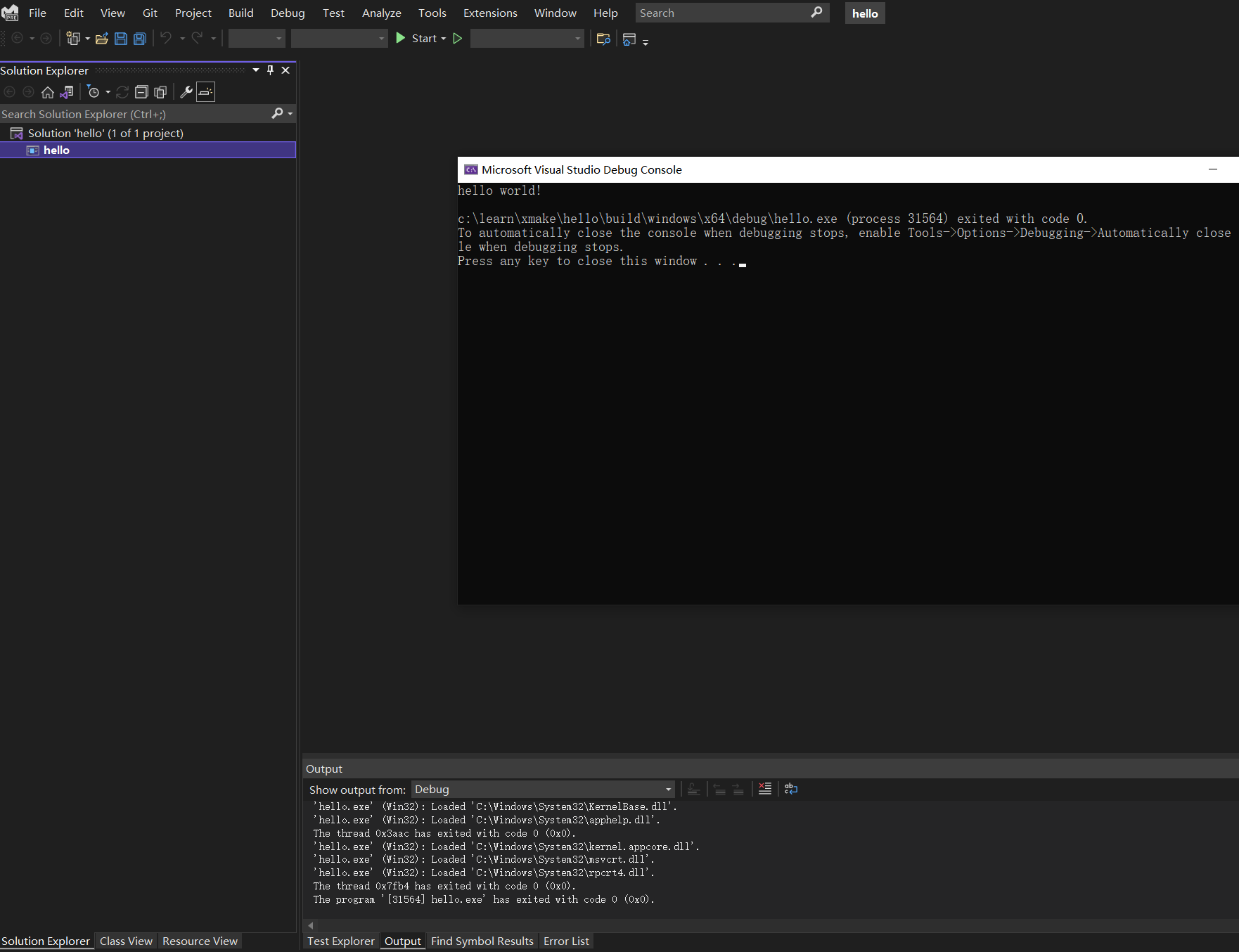Open the Extensions menu
This screenshot has width=1239, height=952.
[490, 13]
